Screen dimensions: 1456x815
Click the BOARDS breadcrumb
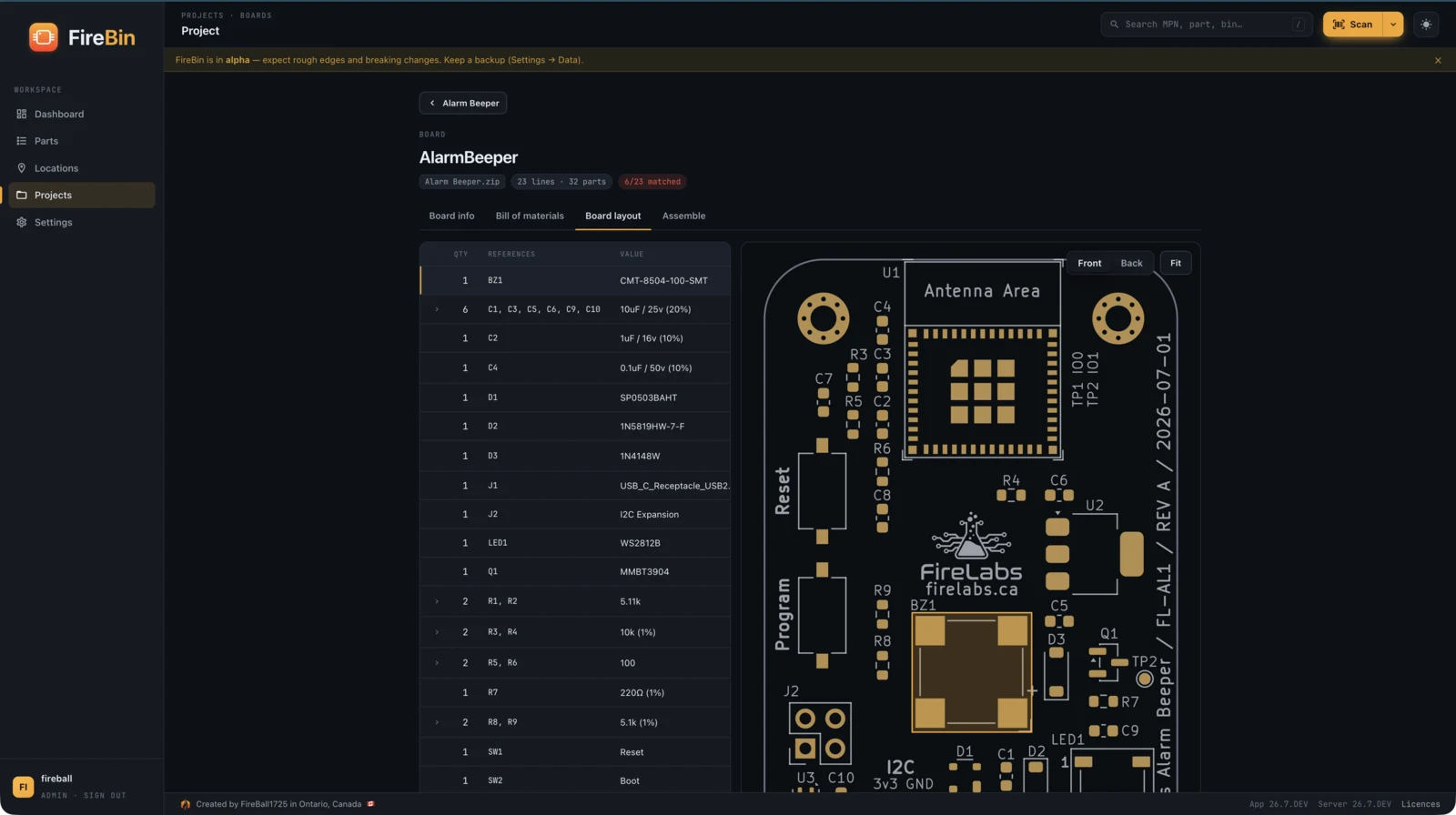[256, 15]
